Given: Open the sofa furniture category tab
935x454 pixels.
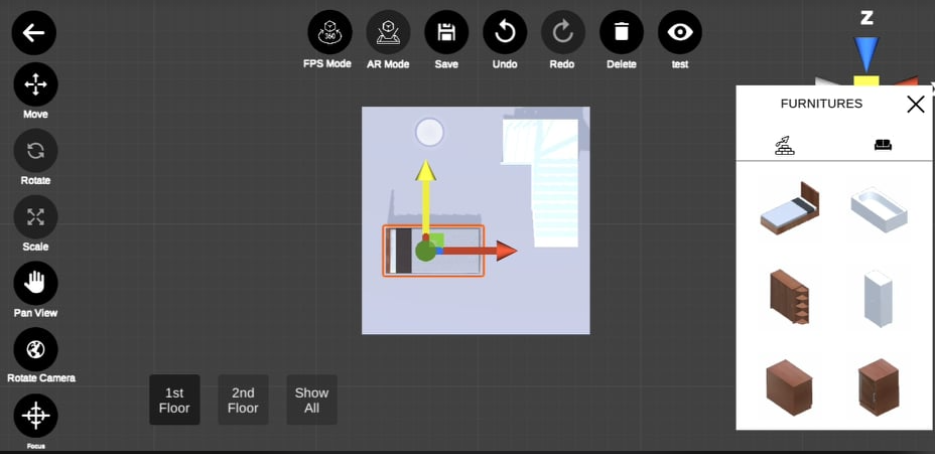Looking at the screenshot, I should [882, 145].
